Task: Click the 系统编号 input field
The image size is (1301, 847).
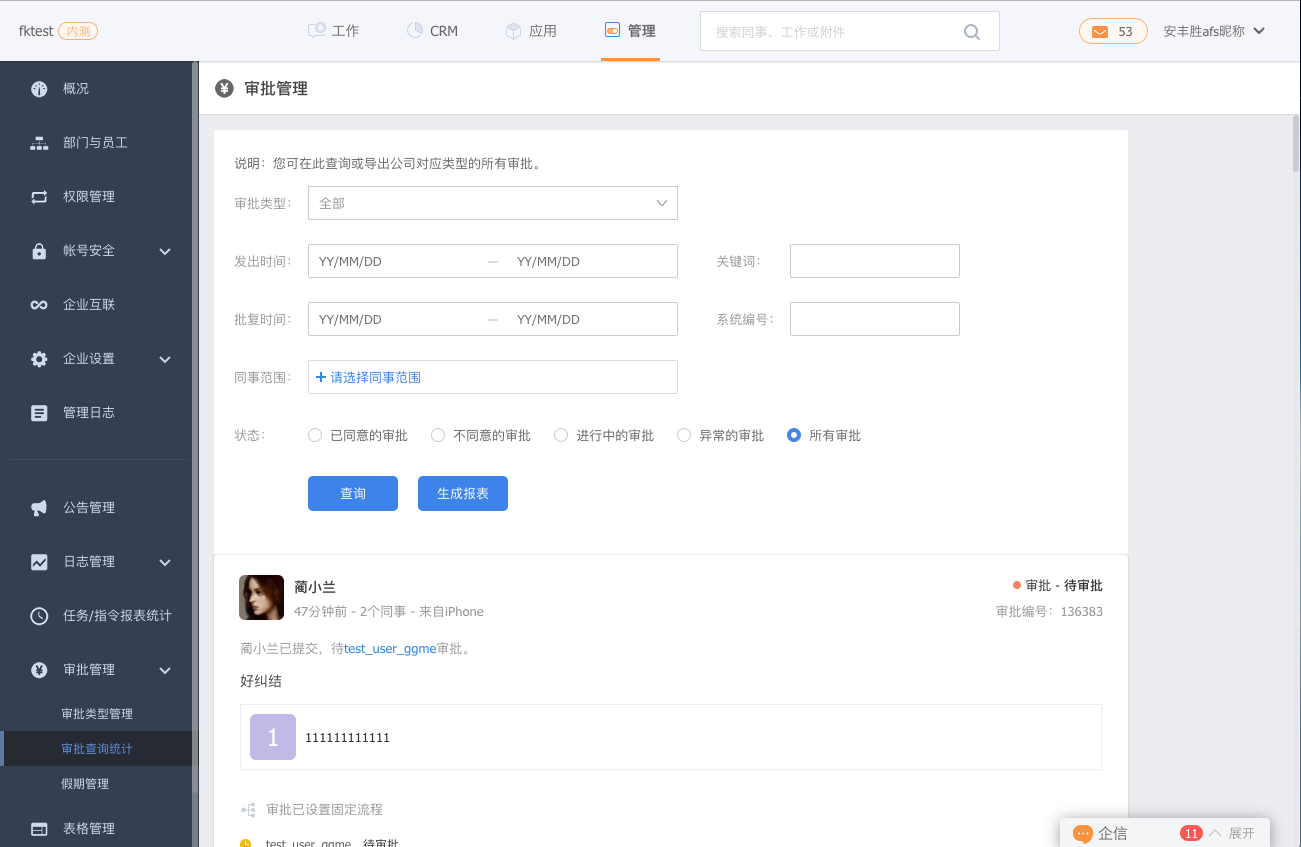Action: 875,319
